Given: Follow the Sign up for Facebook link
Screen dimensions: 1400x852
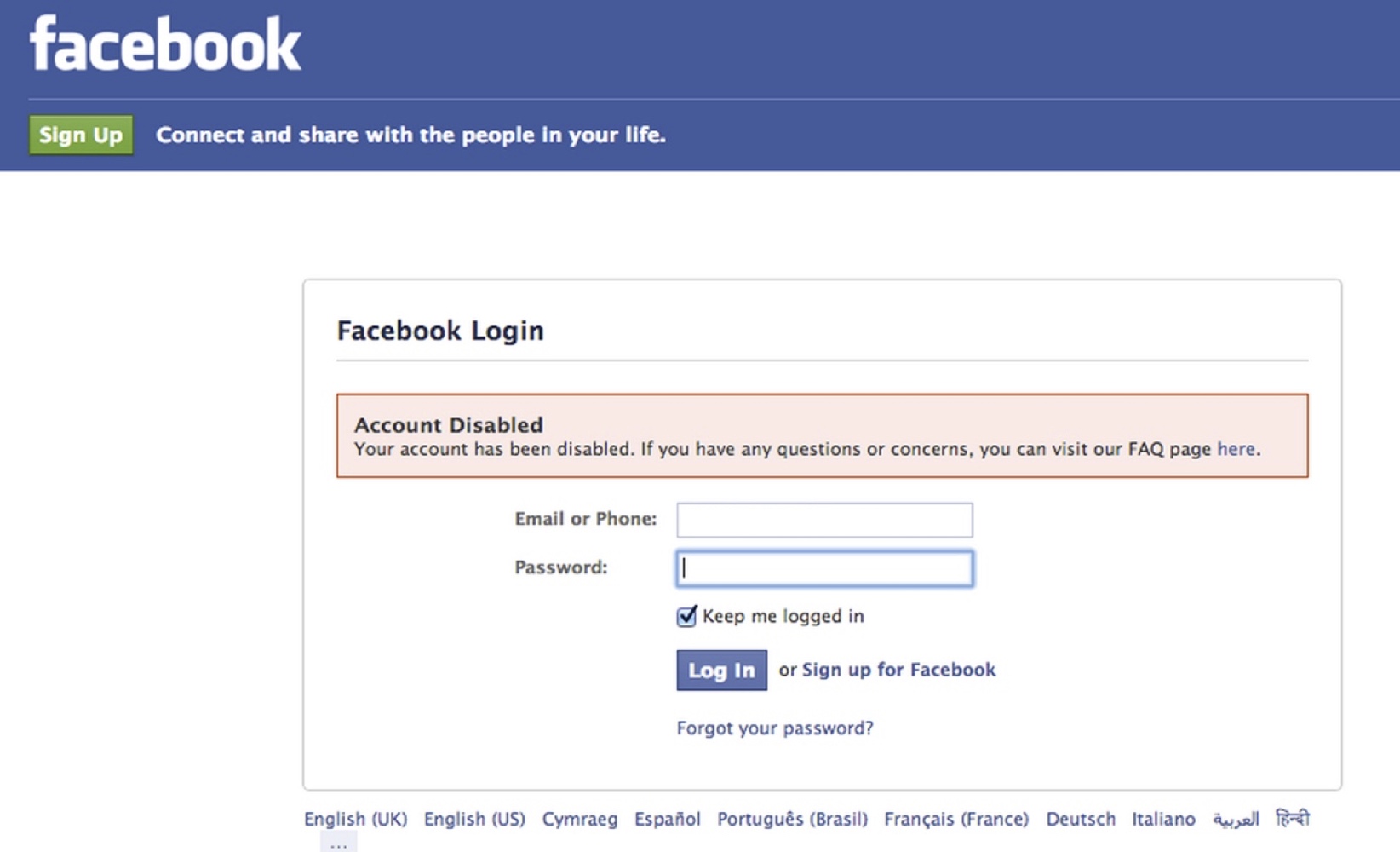Looking at the screenshot, I should [898, 670].
